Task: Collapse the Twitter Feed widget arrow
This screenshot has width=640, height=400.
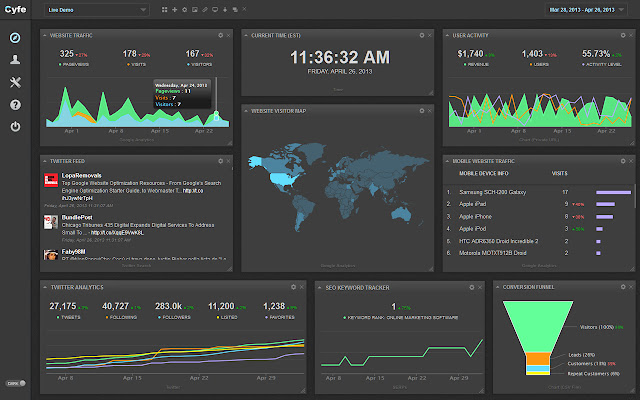Action: 43,159
